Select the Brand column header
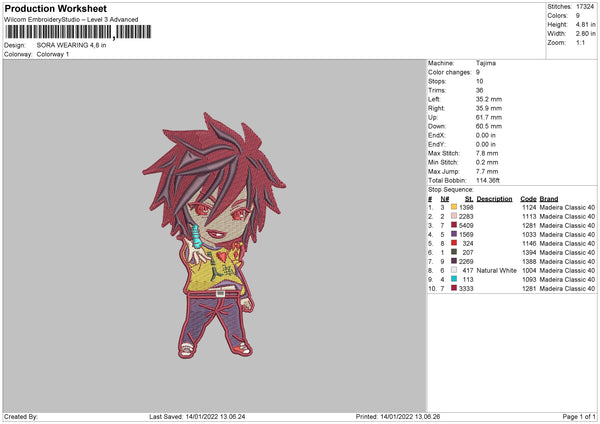This screenshot has width=600, height=424. click(549, 199)
